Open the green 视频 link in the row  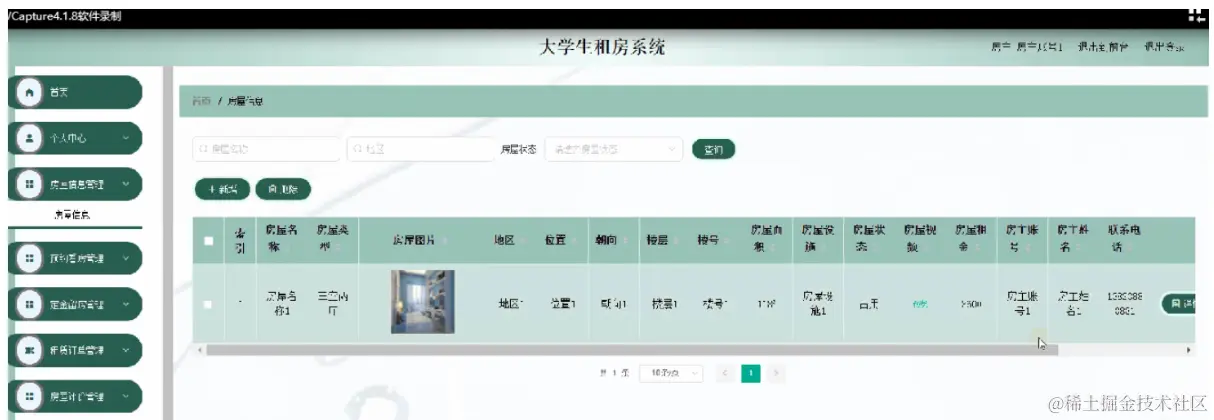[x=918, y=305]
